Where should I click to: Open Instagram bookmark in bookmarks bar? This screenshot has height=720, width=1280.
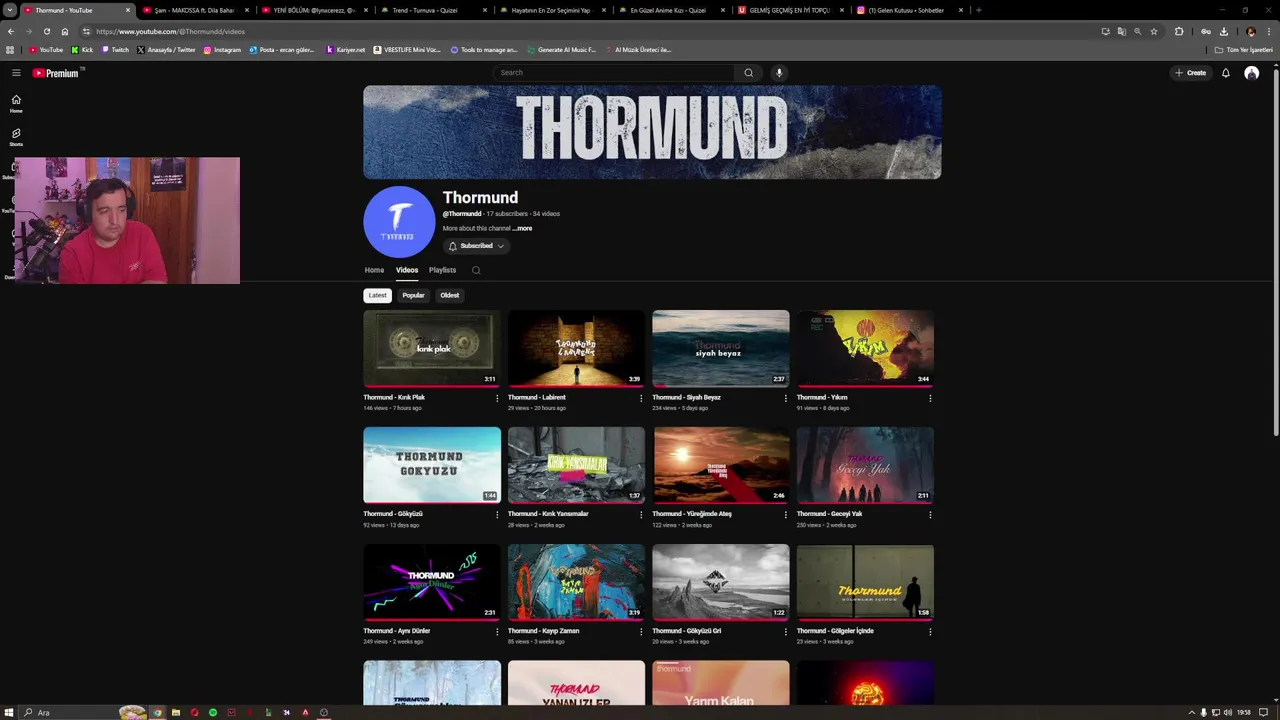222,49
